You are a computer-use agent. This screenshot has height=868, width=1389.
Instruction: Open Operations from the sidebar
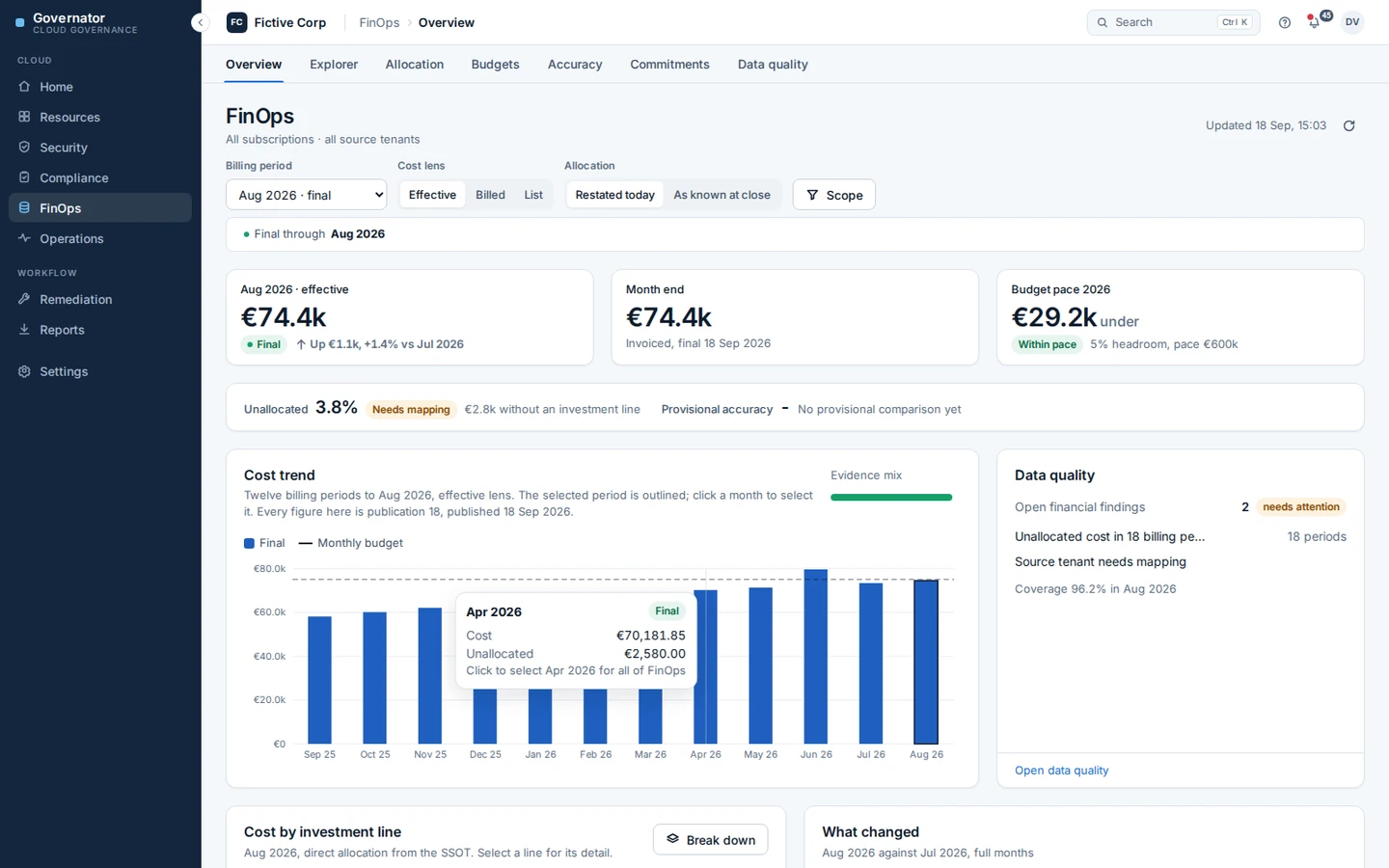point(100,238)
